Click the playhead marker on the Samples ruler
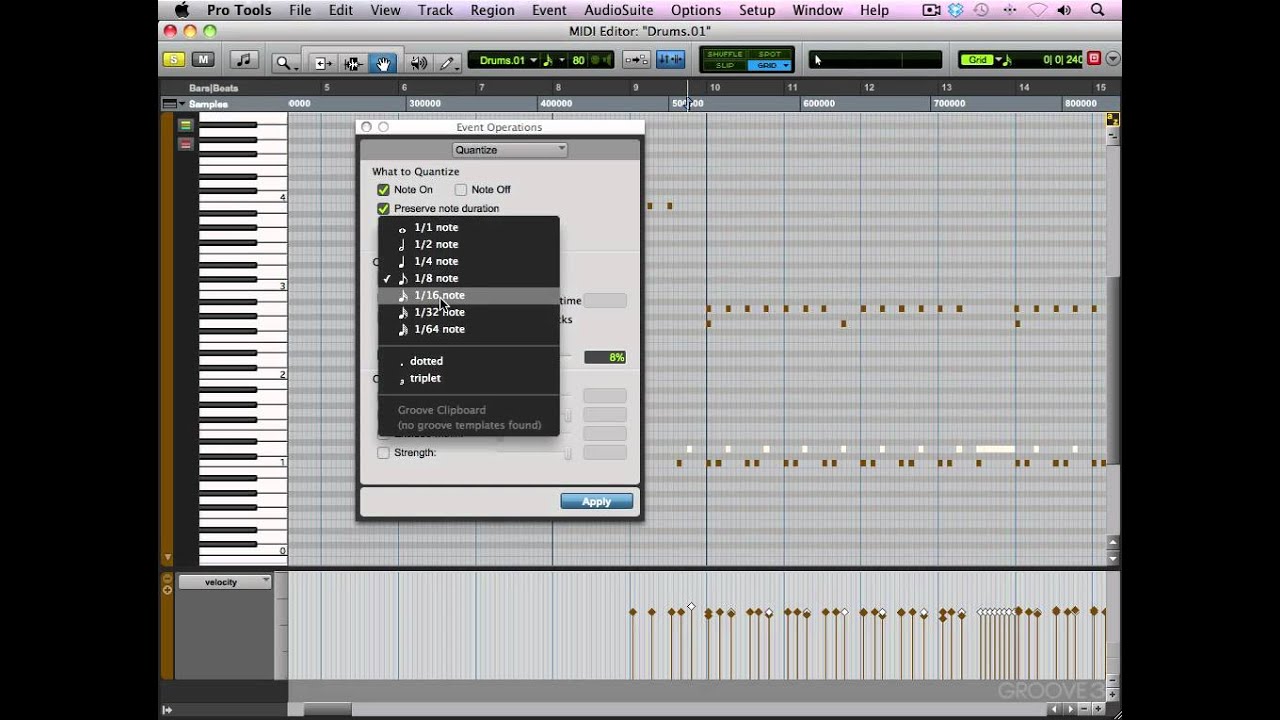 pos(687,103)
